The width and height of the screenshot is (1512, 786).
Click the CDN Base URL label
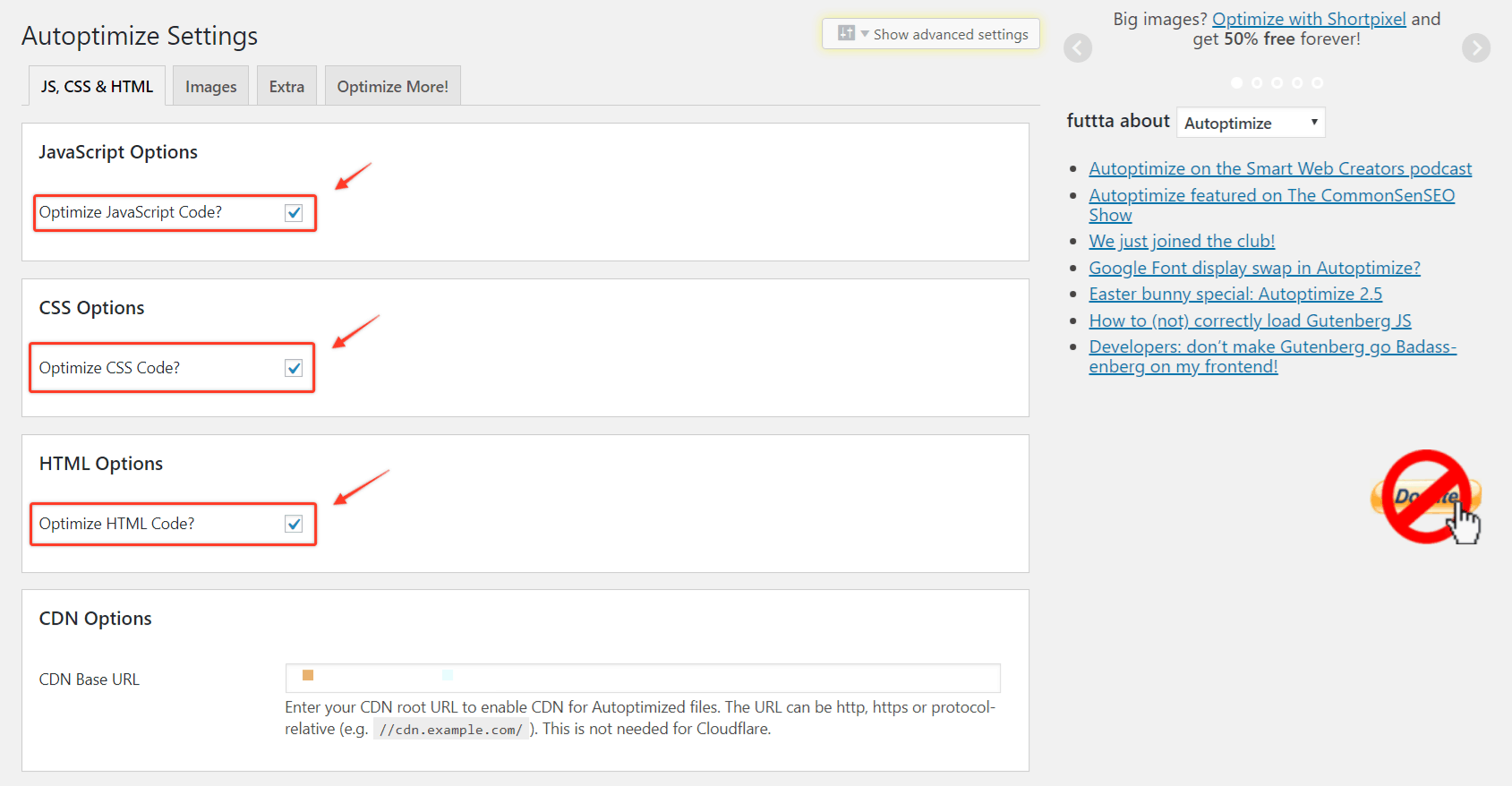(90, 679)
